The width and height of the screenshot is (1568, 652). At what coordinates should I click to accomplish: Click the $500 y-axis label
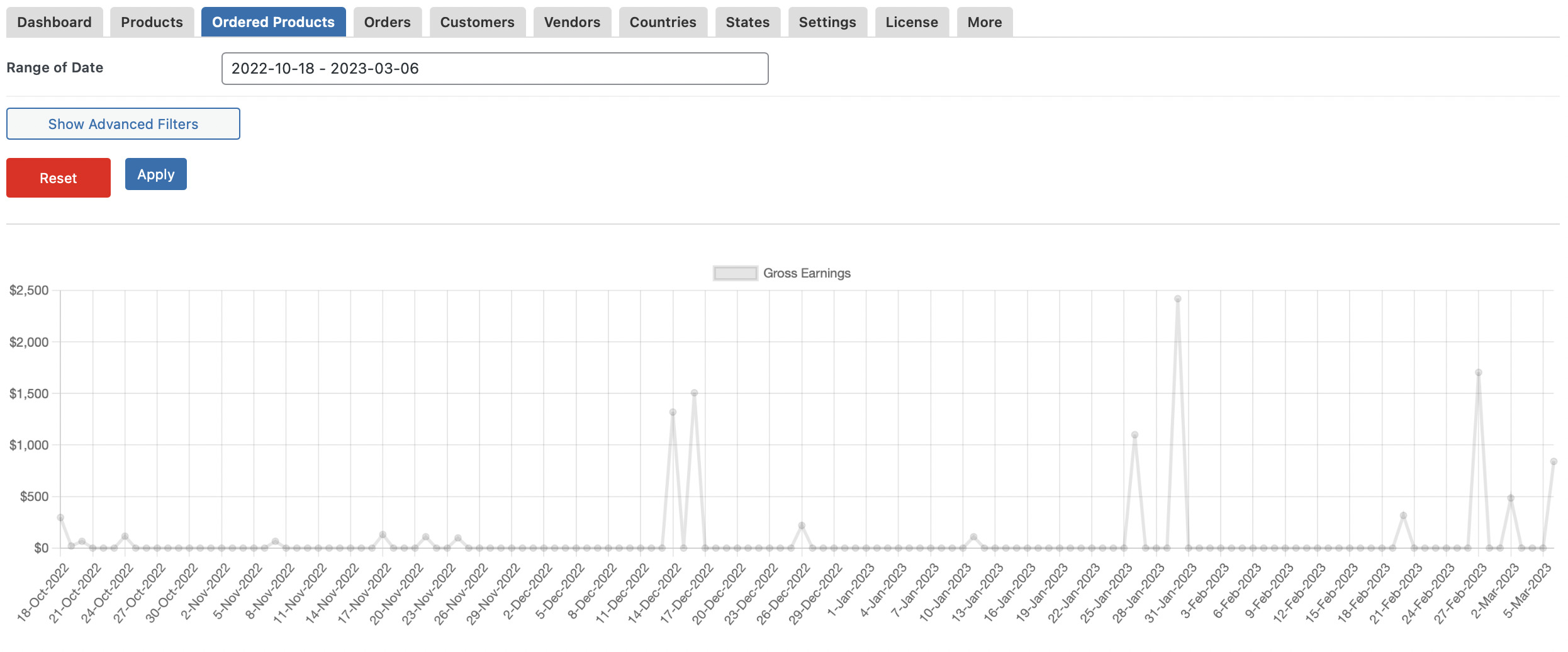[x=34, y=497]
